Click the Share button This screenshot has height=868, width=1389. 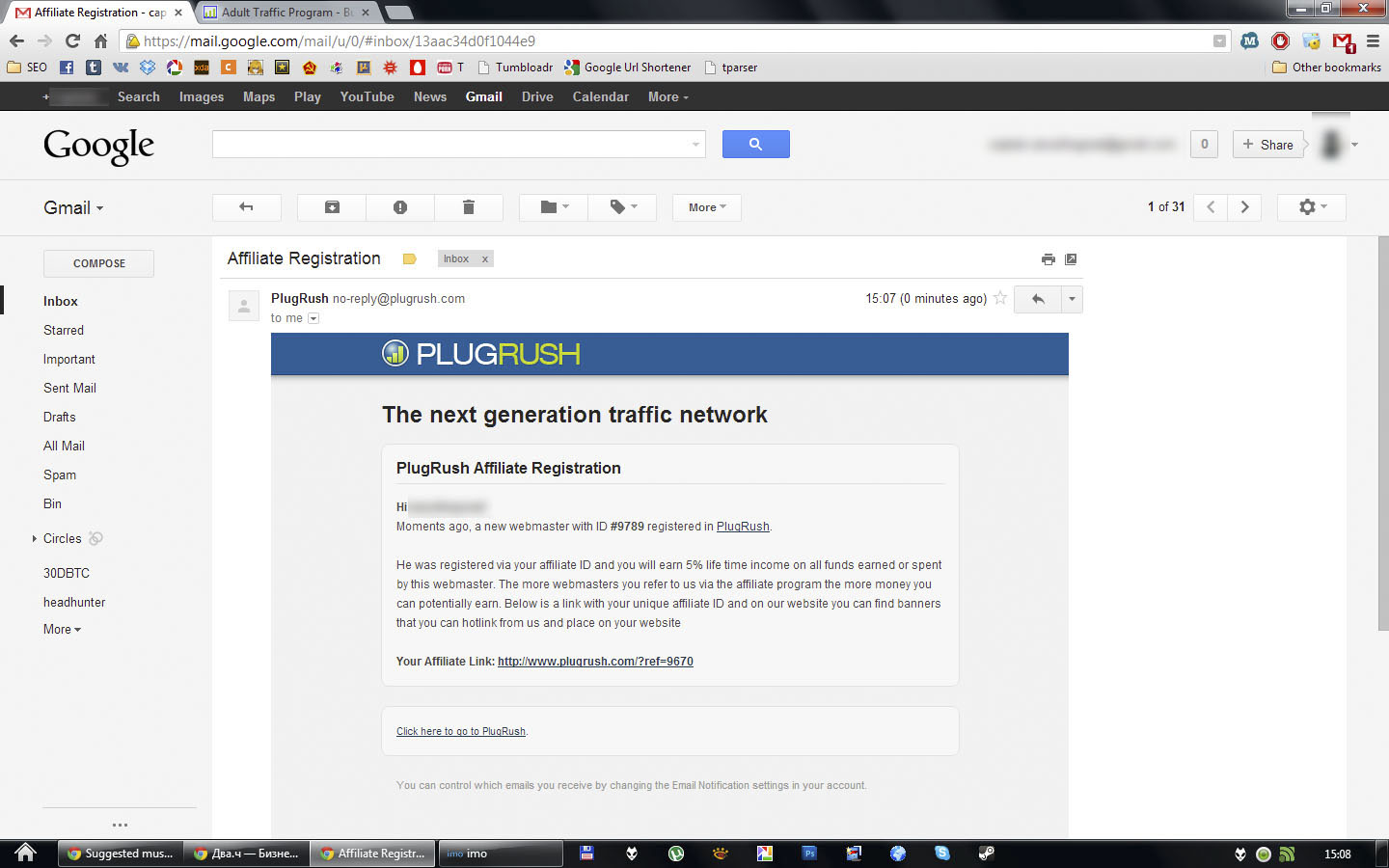[1268, 145]
